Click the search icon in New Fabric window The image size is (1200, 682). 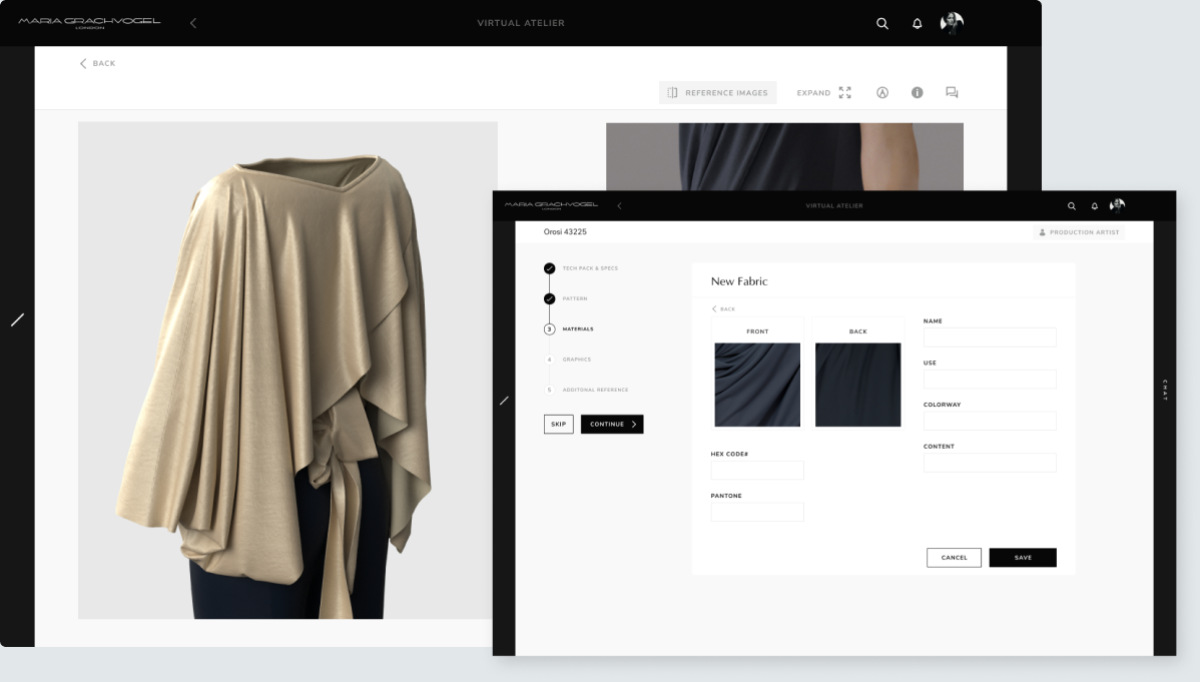1072,206
